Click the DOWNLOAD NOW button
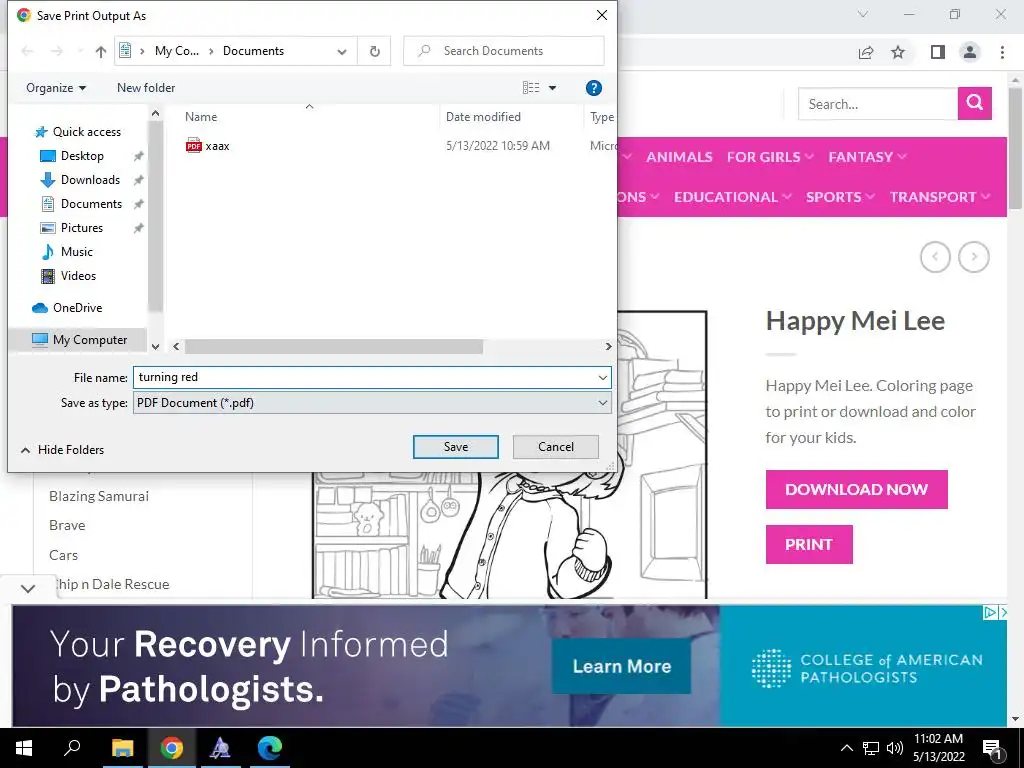 (856, 489)
